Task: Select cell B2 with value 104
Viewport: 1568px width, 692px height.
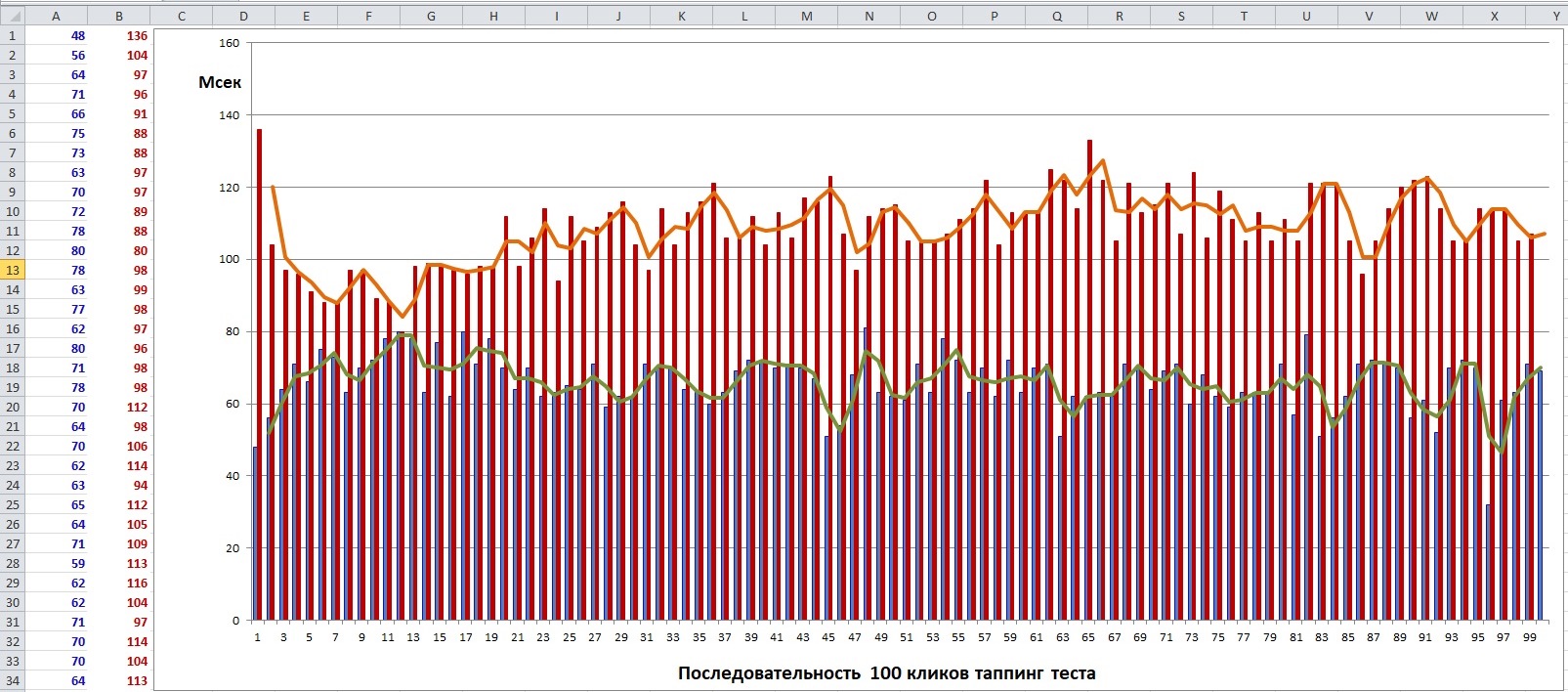Action: tap(119, 55)
